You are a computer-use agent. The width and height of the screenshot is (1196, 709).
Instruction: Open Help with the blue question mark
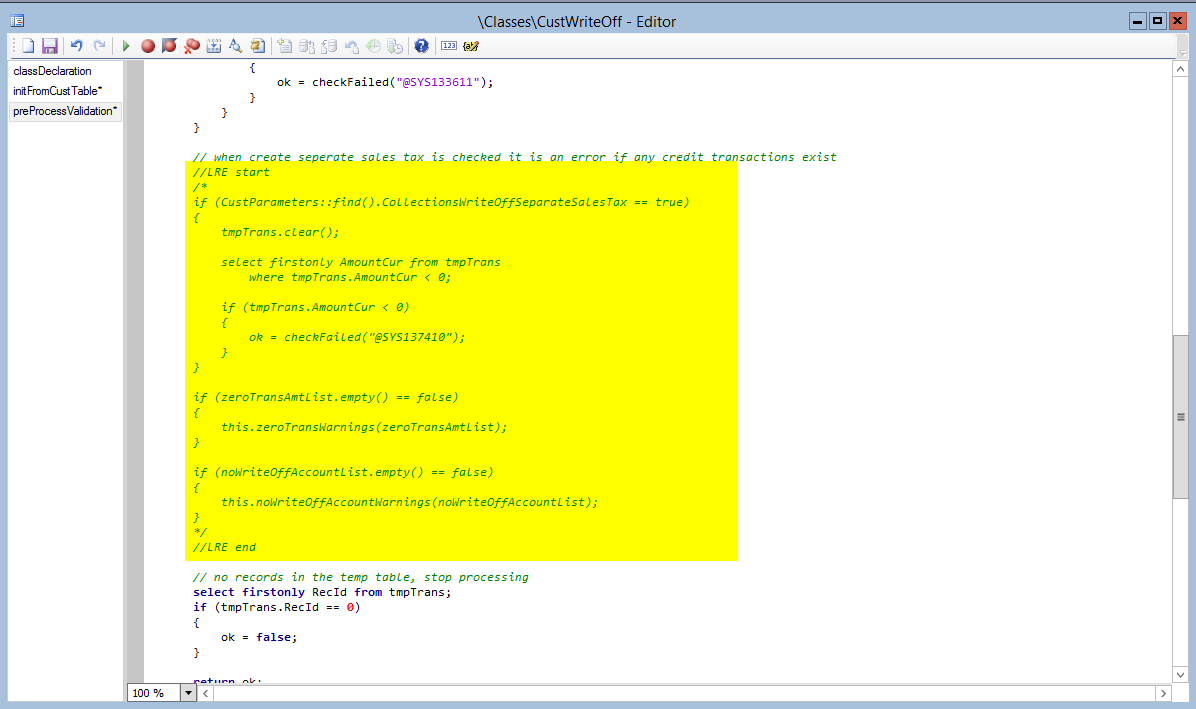tap(421, 46)
